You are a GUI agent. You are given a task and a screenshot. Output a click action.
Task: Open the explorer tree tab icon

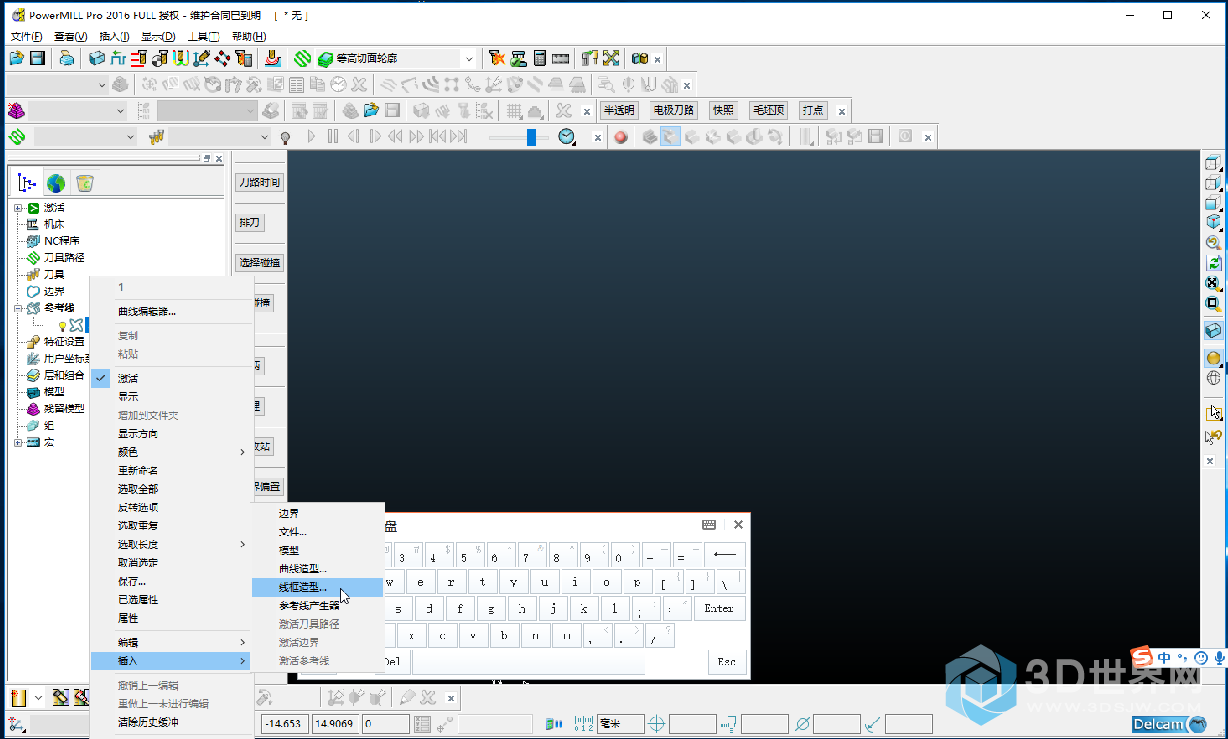point(27,183)
